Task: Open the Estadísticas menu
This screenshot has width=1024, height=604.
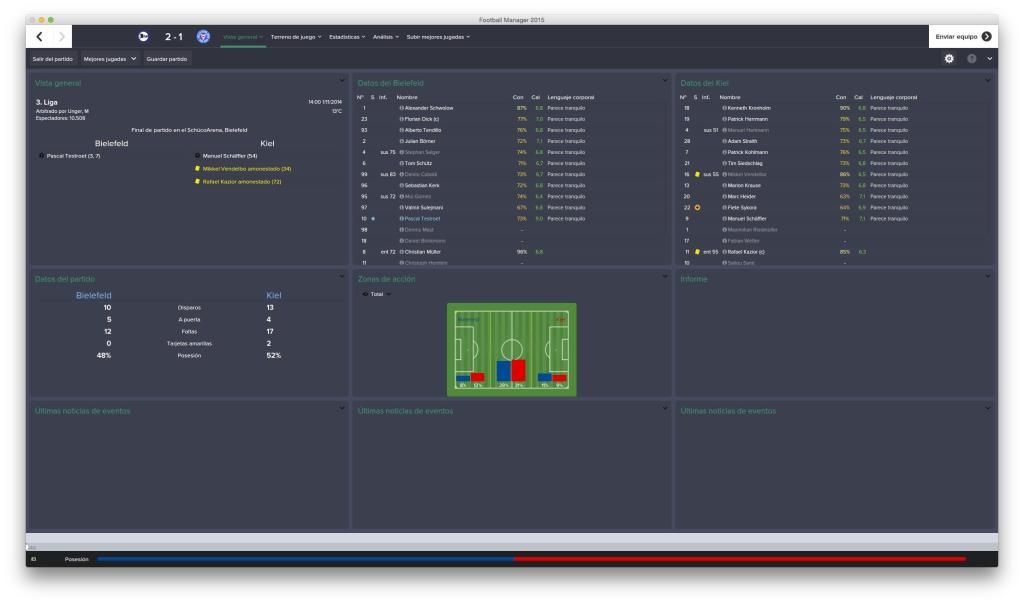Action: 347,37
